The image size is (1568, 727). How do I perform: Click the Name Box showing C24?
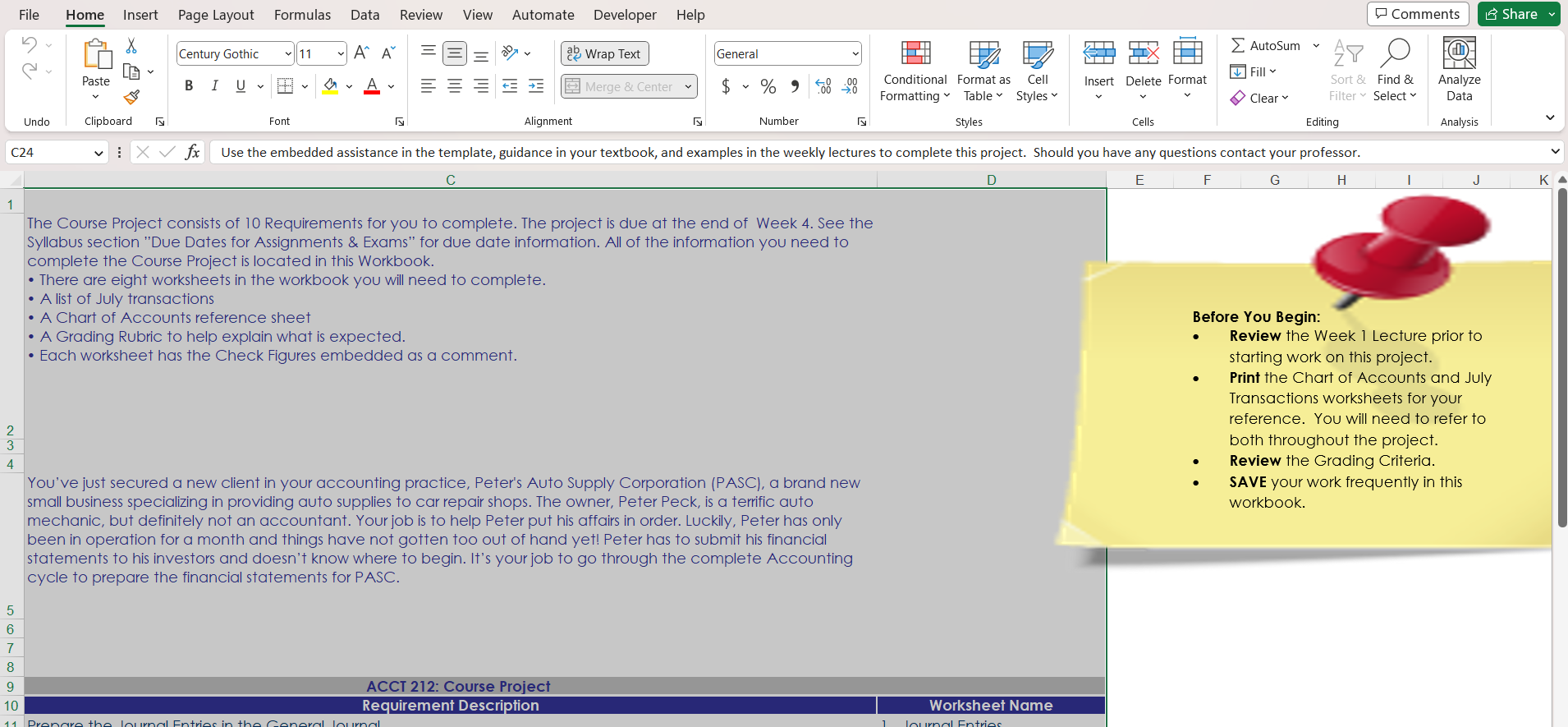click(57, 152)
